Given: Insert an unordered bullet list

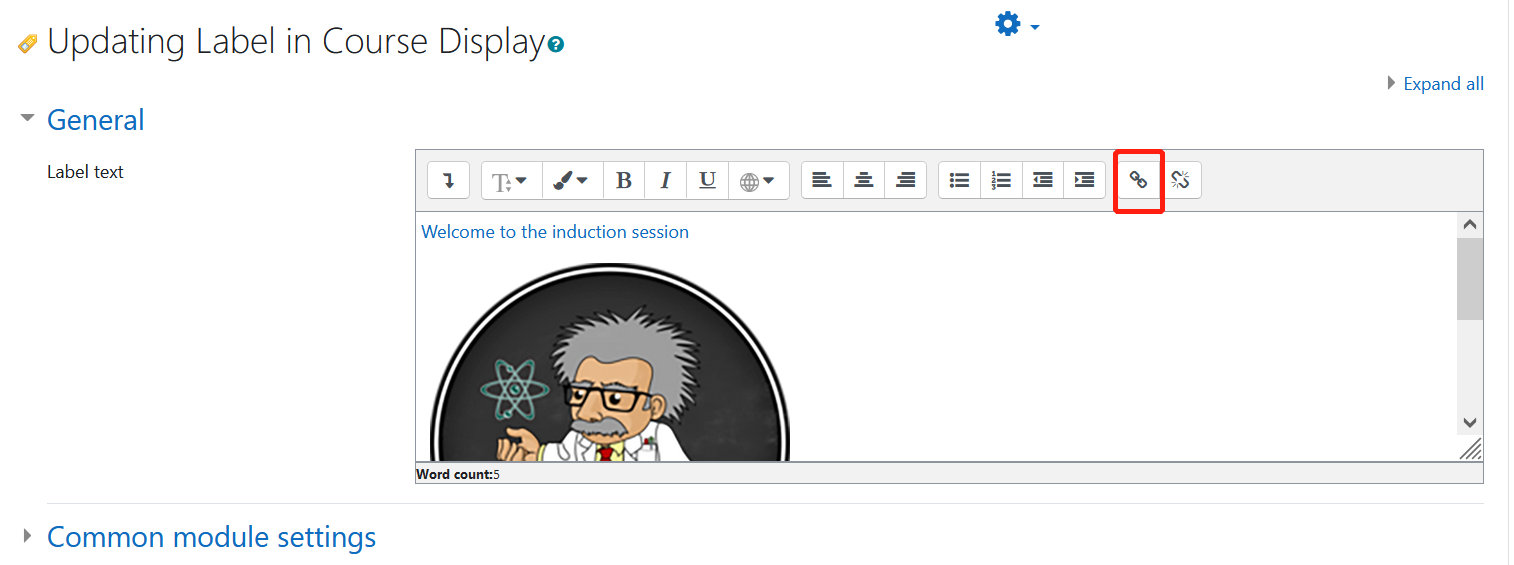Looking at the screenshot, I should click(960, 181).
